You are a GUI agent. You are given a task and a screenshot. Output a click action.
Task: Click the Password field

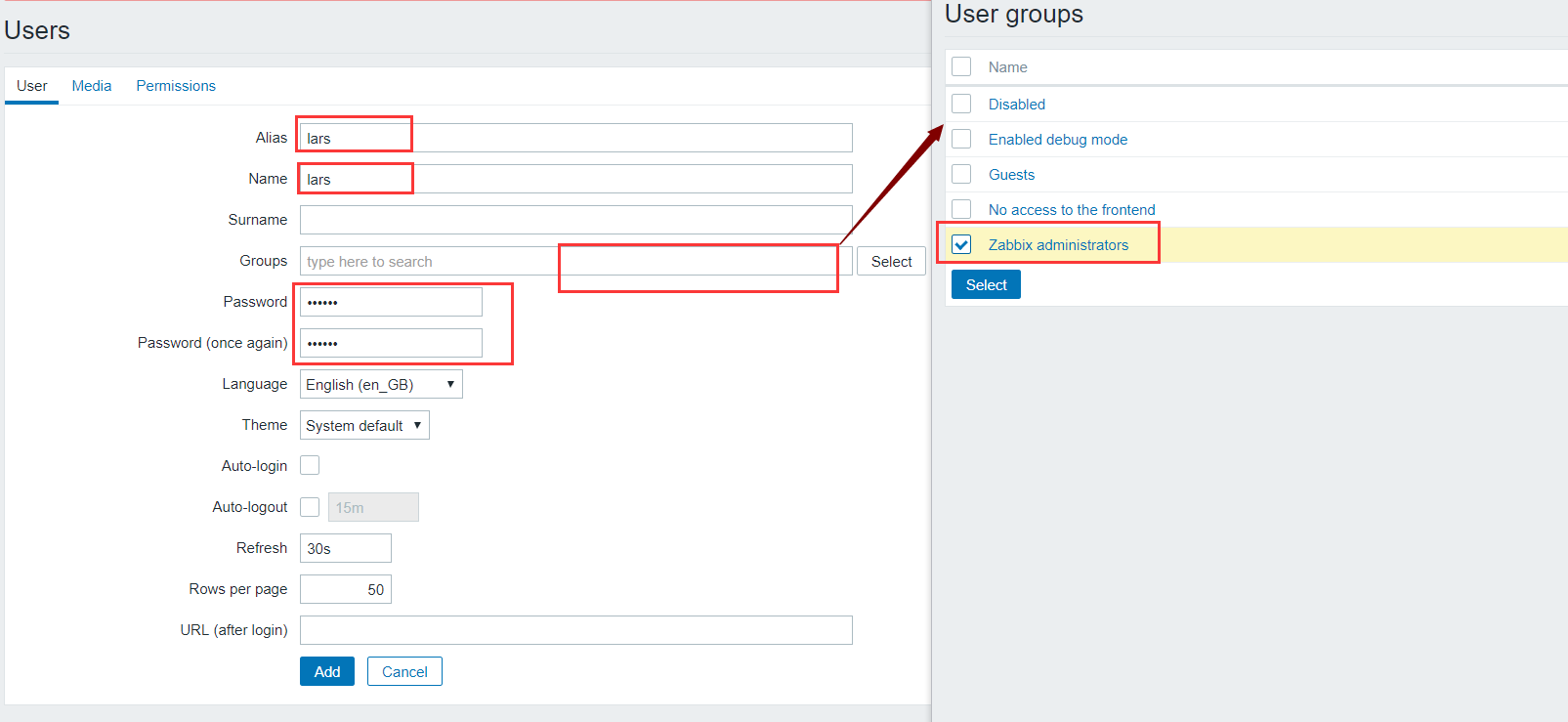click(391, 302)
